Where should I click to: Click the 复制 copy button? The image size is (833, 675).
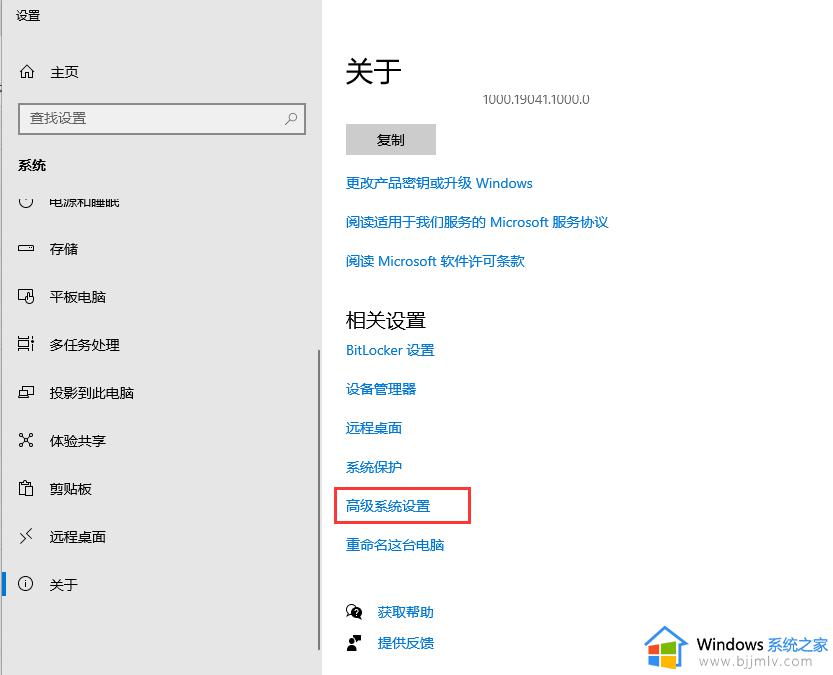(x=391, y=140)
